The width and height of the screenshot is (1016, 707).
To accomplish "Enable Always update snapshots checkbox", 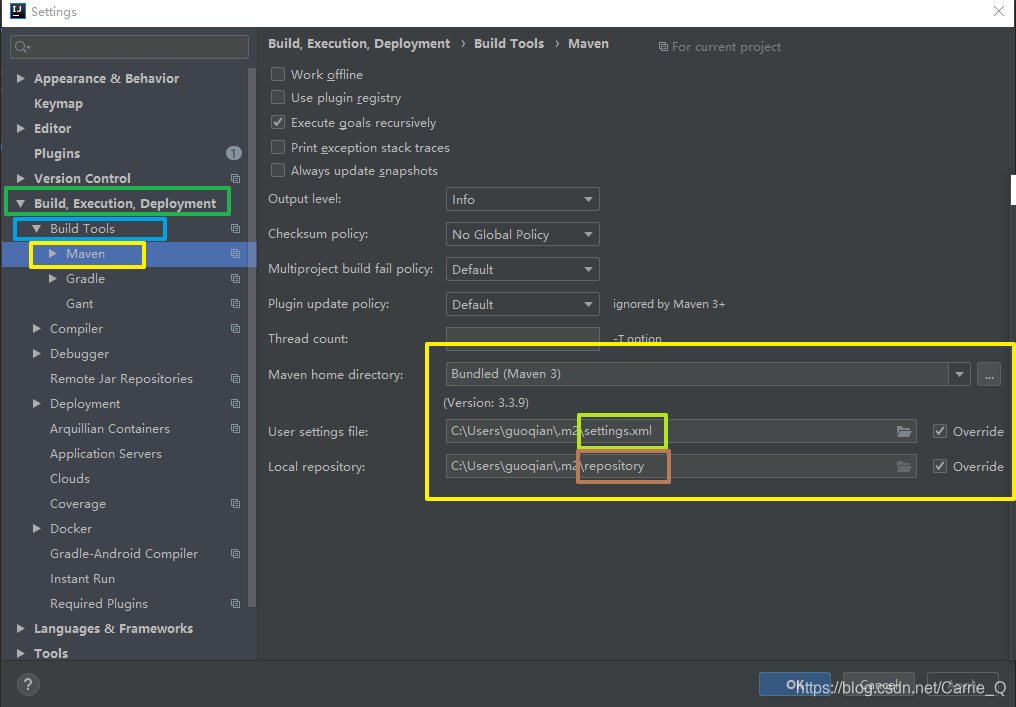I will pyautogui.click(x=278, y=170).
